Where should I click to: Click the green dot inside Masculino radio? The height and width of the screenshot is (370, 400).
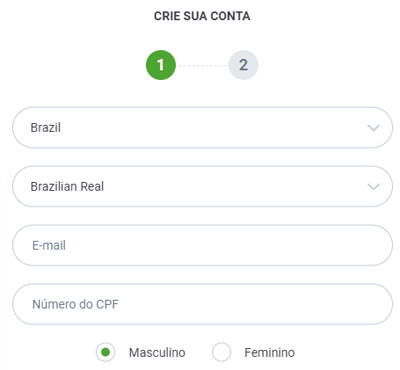click(106, 352)
